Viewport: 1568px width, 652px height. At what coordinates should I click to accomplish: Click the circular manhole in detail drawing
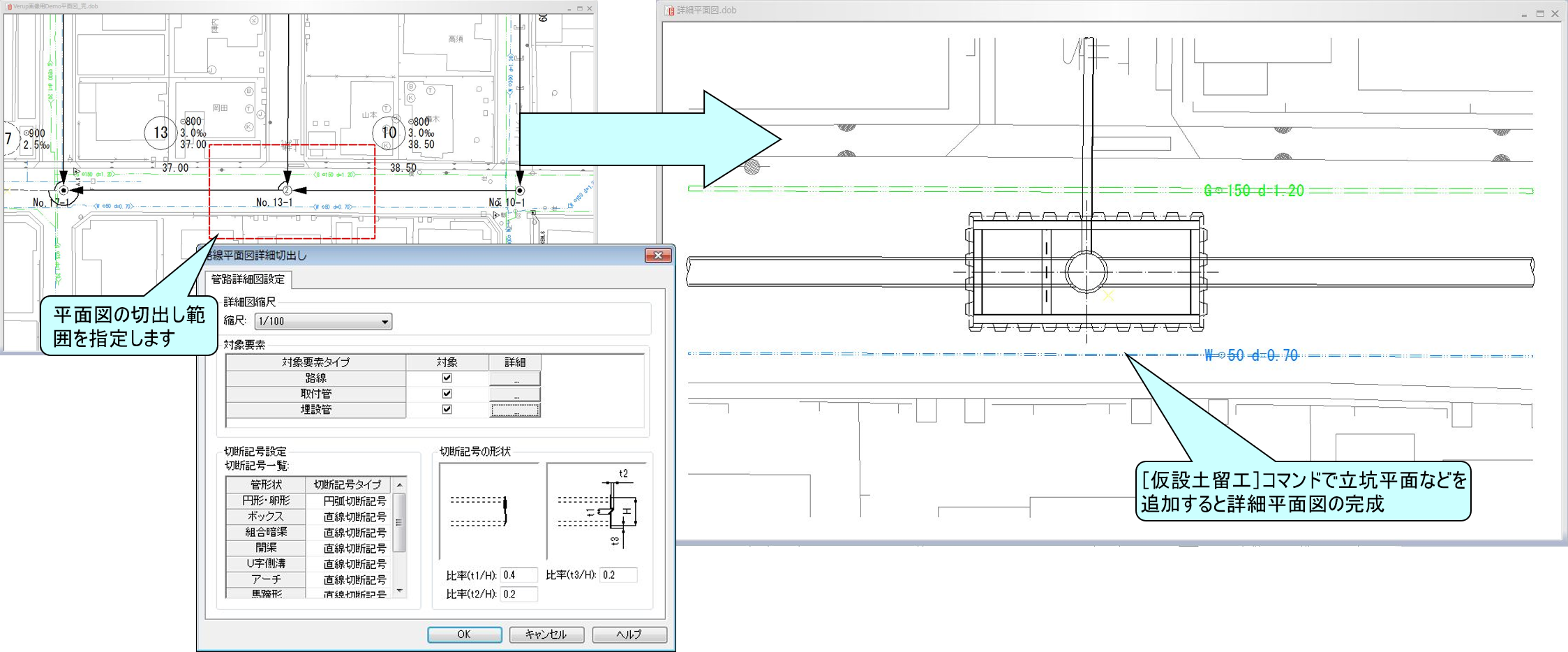1086,272
